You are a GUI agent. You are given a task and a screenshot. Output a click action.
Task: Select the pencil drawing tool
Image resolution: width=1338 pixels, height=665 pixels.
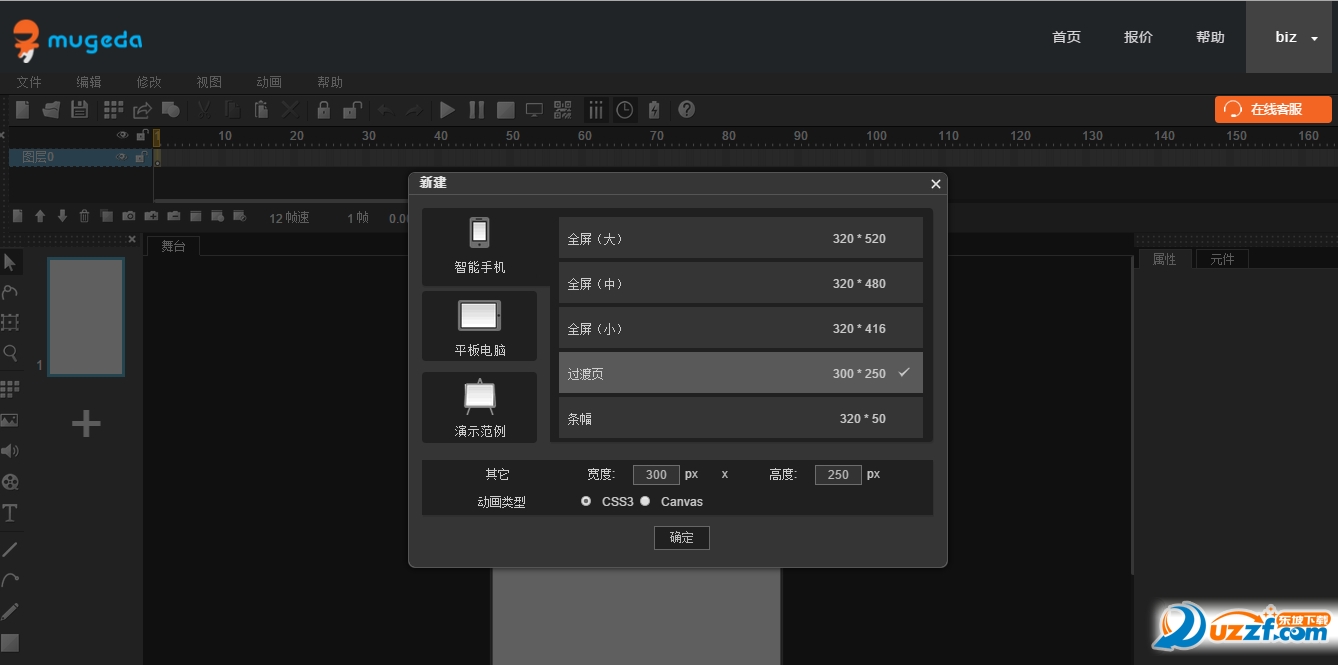10,611
